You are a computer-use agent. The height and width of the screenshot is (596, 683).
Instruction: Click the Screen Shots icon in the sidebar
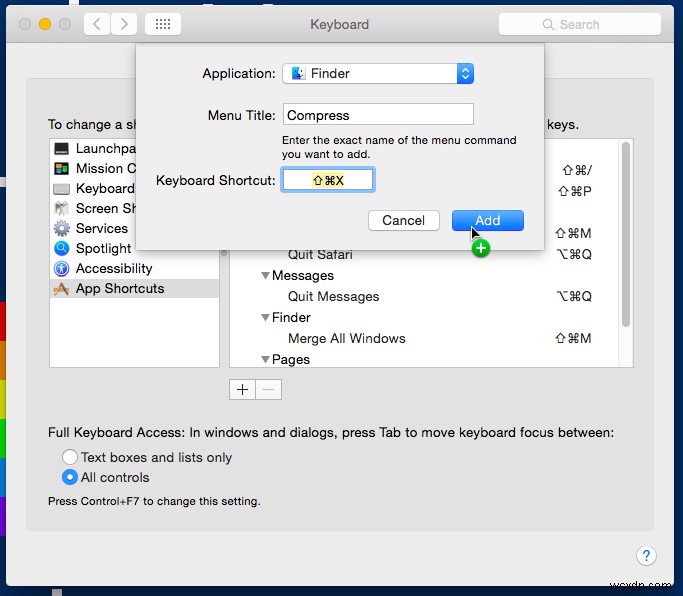(x=61, y=209)
